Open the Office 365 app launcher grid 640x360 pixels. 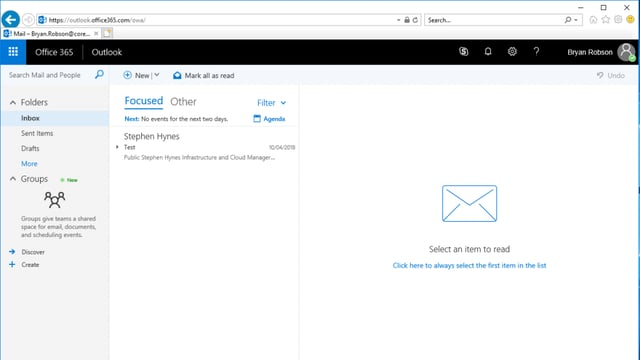[13, 52]
